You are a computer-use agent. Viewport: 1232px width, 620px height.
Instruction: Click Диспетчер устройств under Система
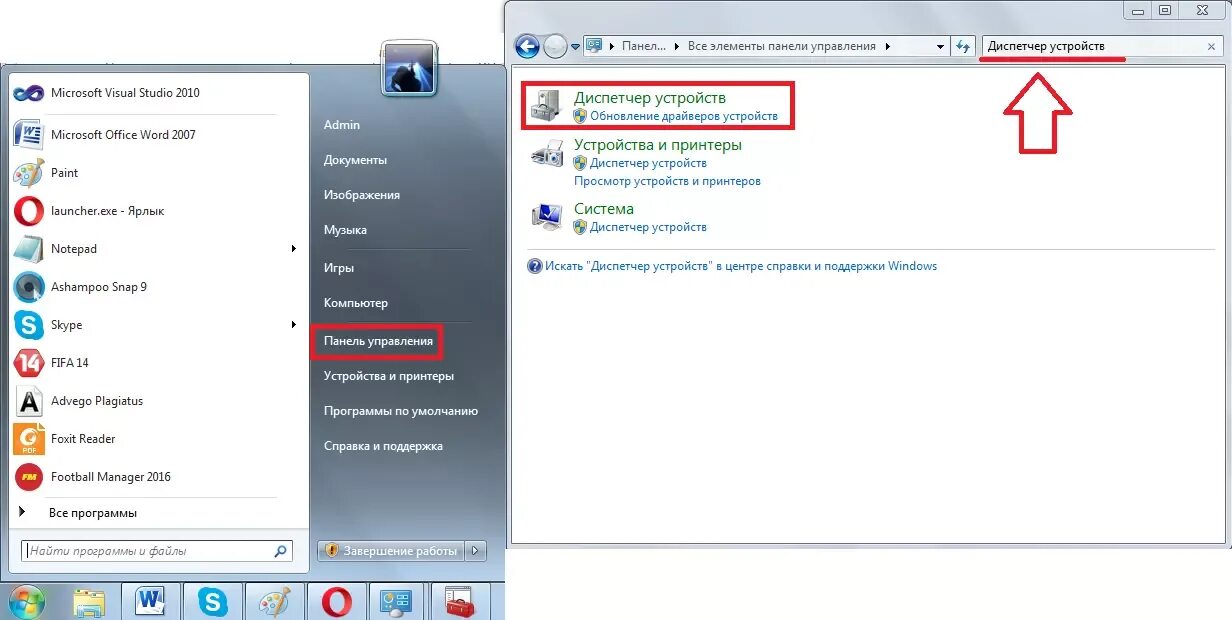(x=648, y=227)
